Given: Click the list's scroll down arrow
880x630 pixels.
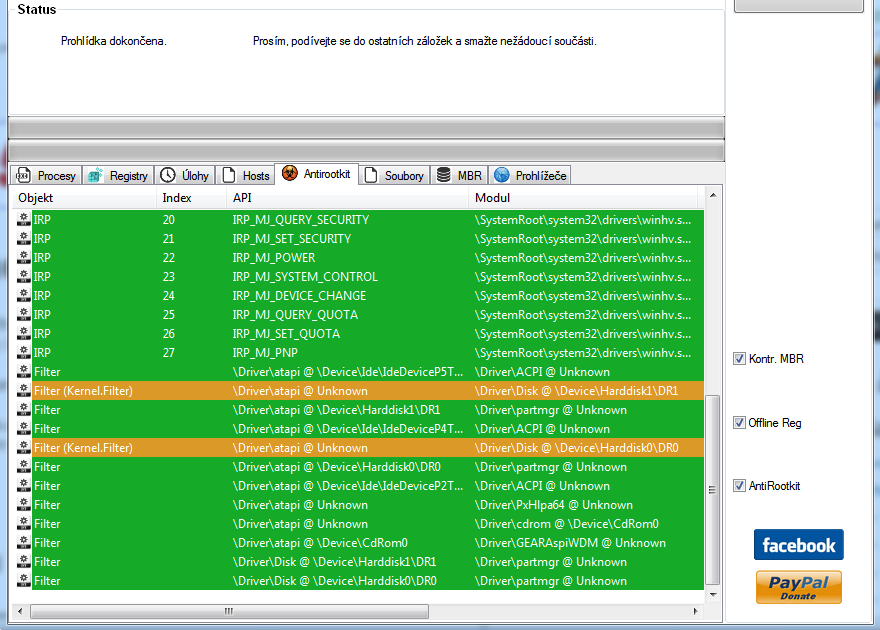Looking at the screenshot, I should click(713, 595).
